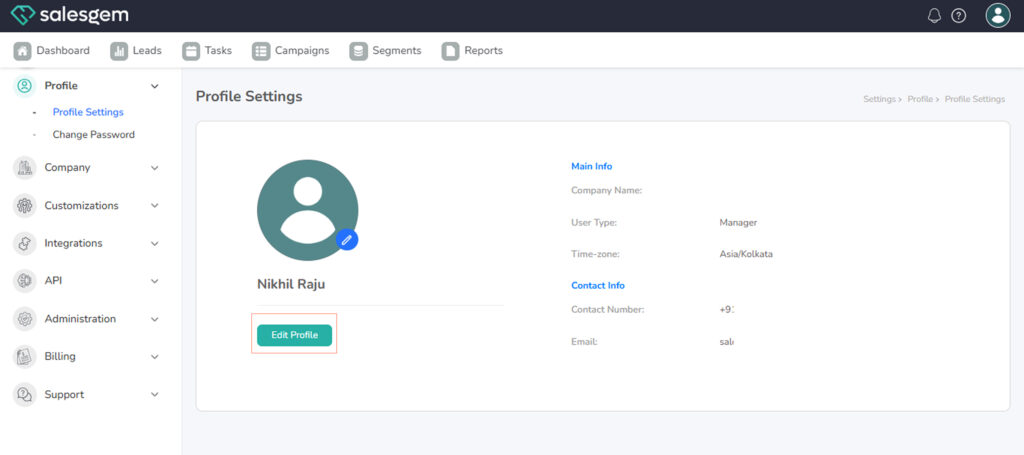1024x455 pixels.
Task: Expand the Administration section chevron
Action: pos(154,319)
